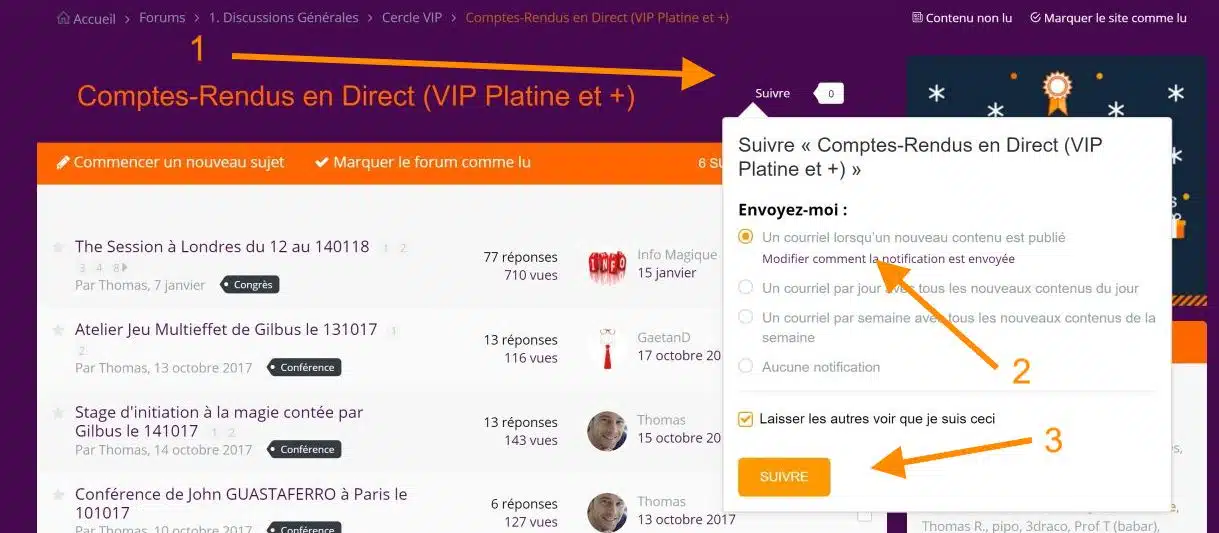
Task: Toggle Laisser les autres voir checkbox
Action: [745, 419]
